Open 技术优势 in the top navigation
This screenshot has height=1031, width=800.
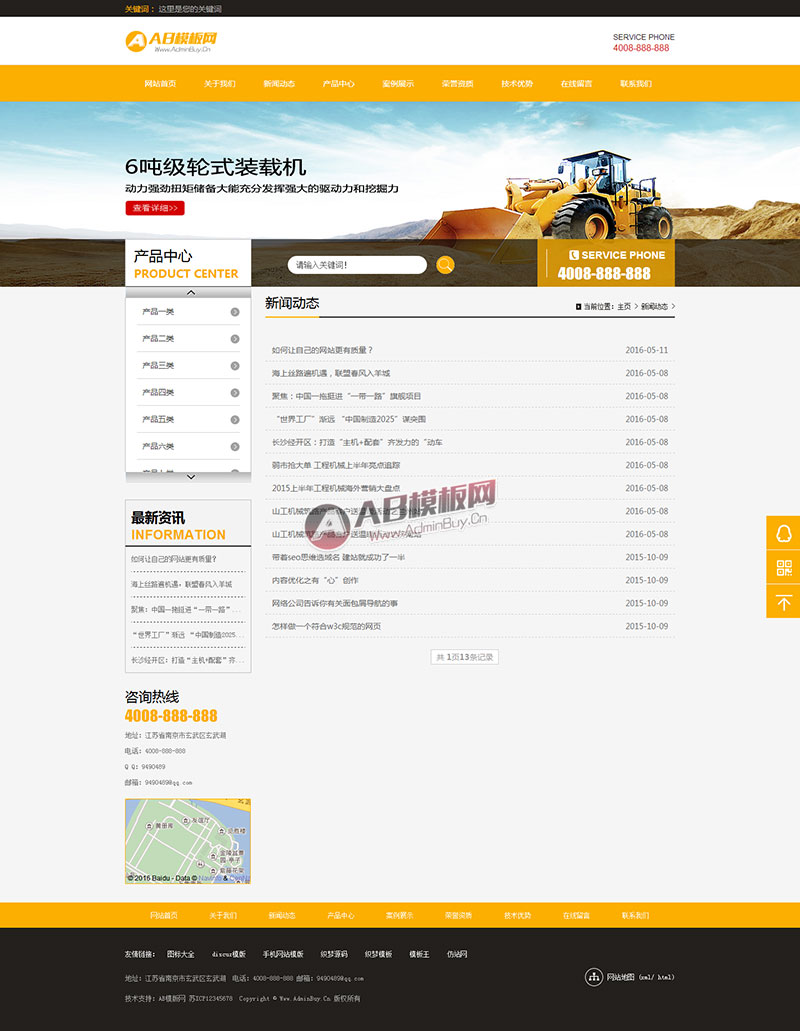[x=517, y=84]
